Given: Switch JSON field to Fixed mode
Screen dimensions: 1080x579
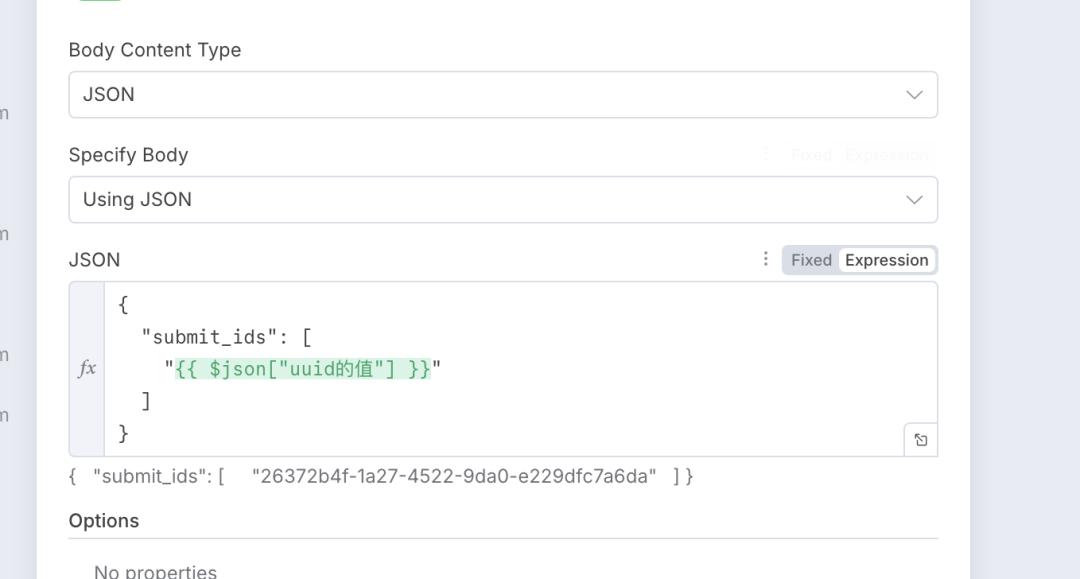Looking at the screenshot, I should (811, 260).
